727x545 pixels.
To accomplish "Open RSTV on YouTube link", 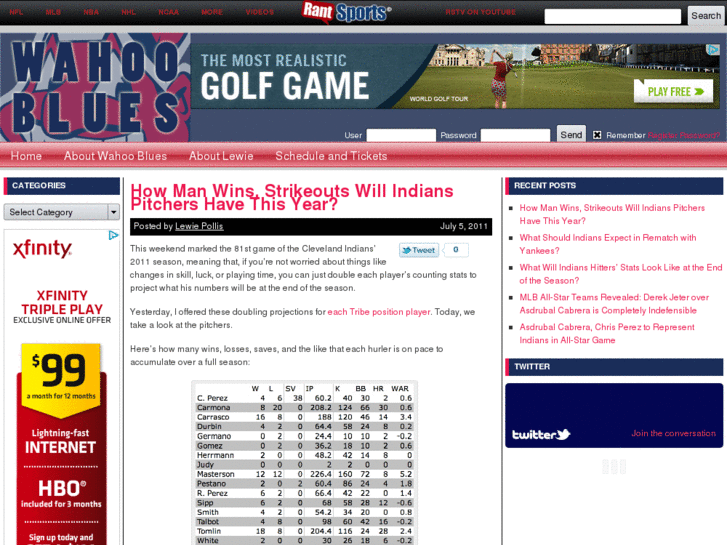I will point(481,12).
